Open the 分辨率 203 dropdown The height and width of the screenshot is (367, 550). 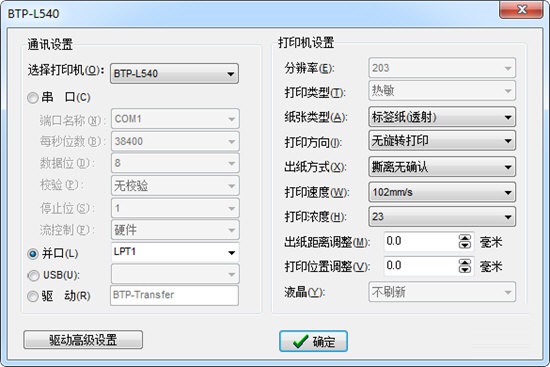click(x=442, y=68)
